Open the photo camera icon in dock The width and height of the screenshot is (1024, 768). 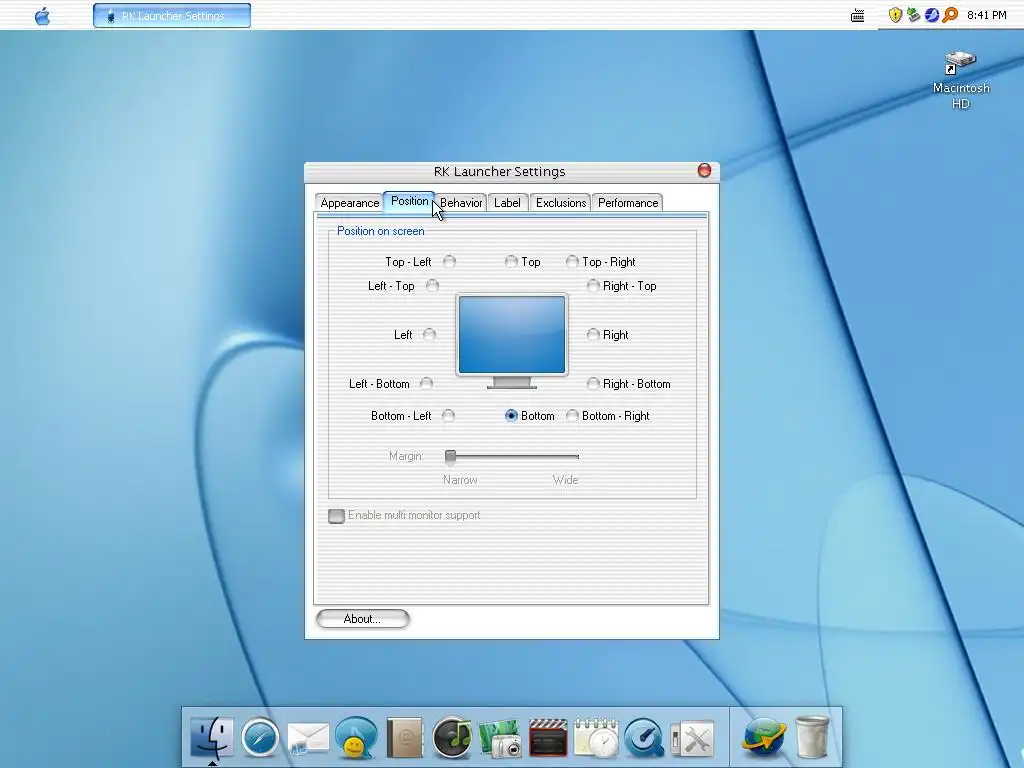(500, 738)
